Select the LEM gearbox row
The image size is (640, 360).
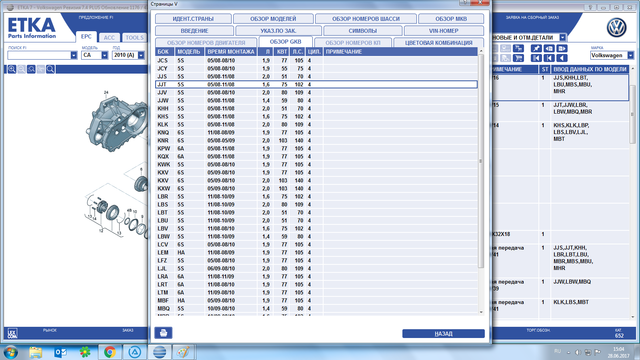[x=316, y=252]
